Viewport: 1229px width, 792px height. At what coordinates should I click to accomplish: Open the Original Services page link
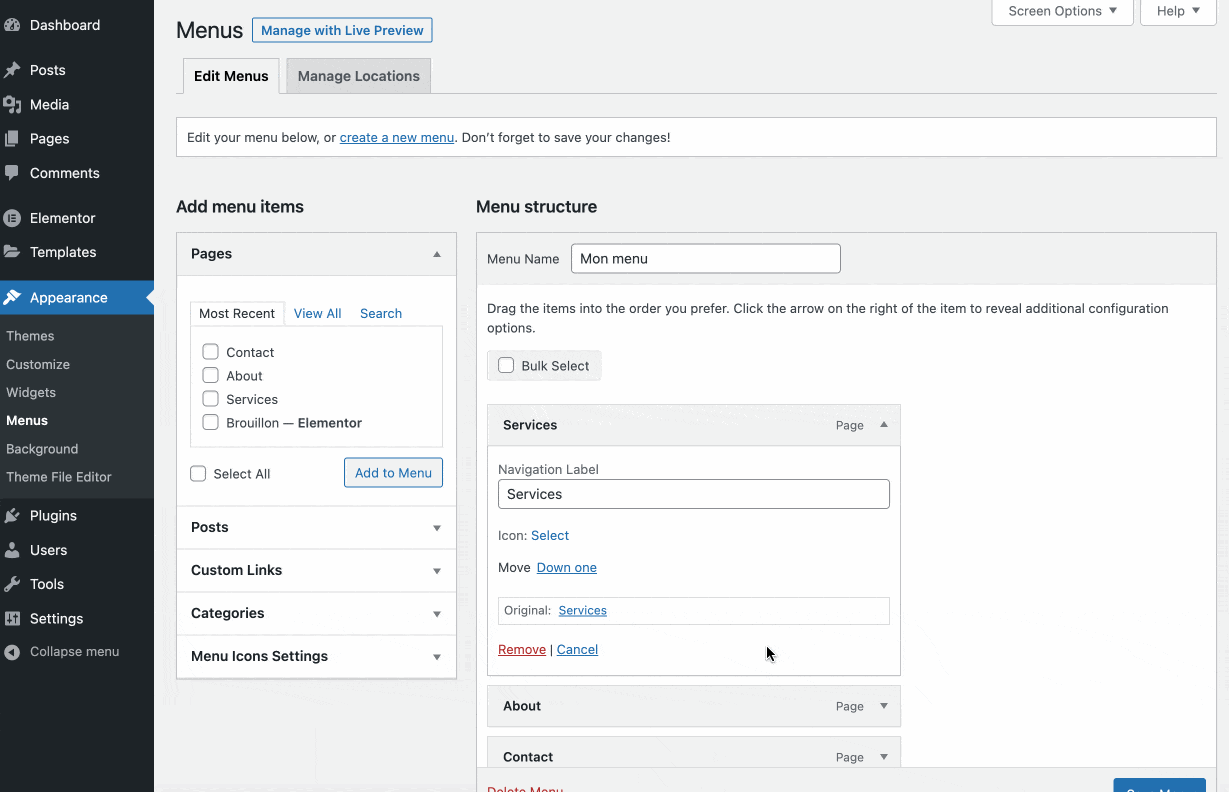583,610
